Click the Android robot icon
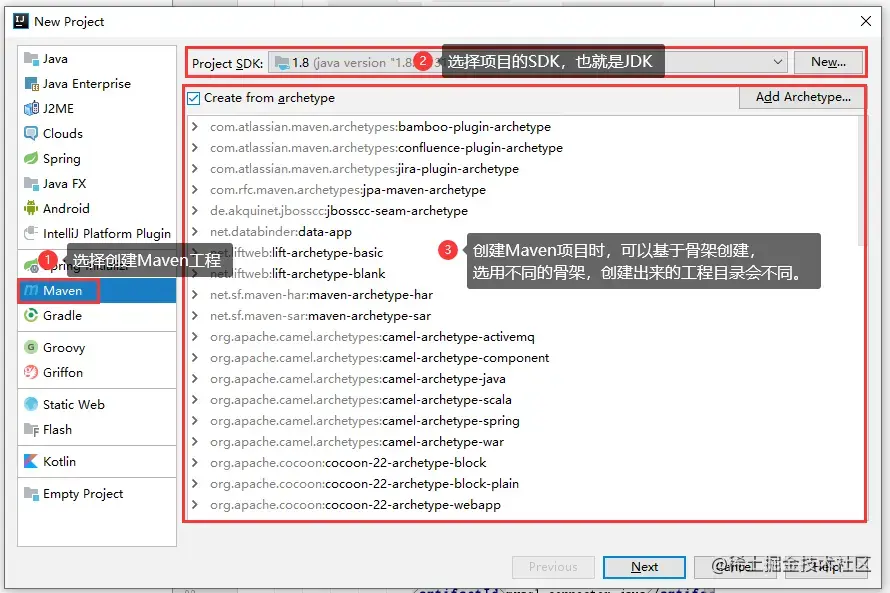The image size is (890, 593). [x=31, y=208]
